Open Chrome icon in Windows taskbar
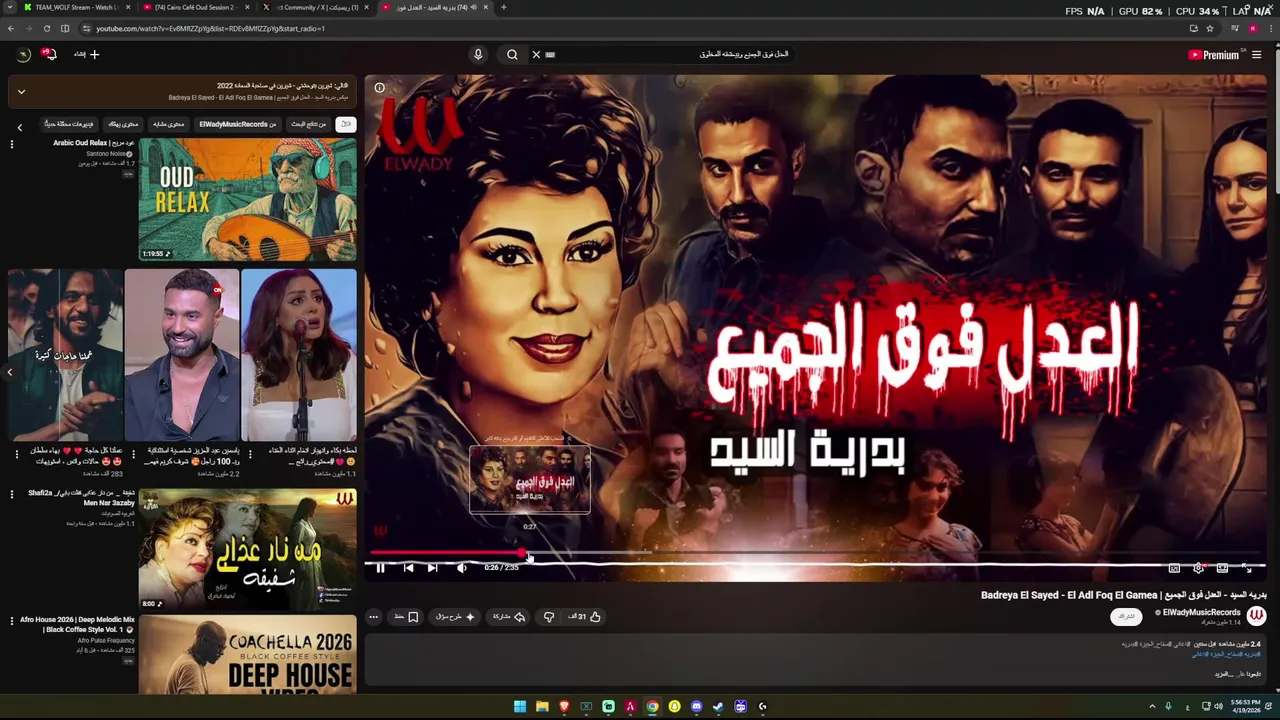The image size is (1280, 720). point(652,707)
